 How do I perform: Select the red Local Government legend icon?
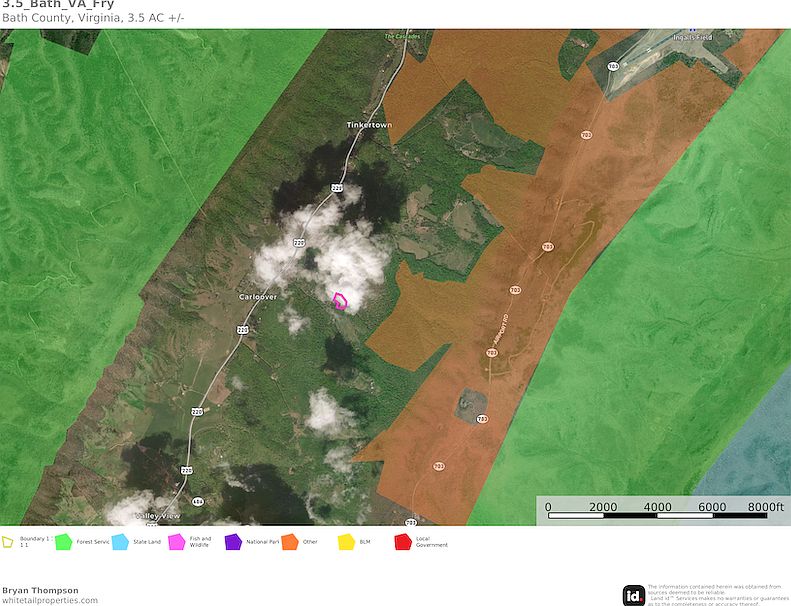(403, 542)
